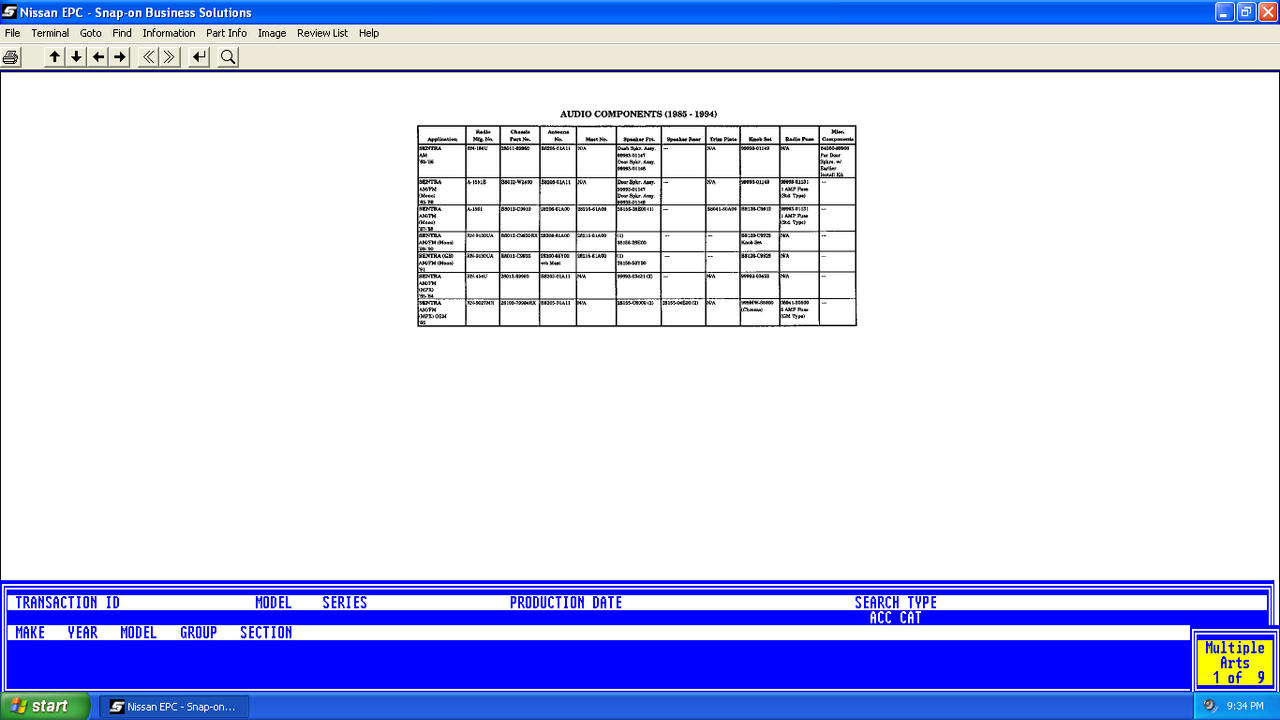Minimize the Nissan EPC window
The width and height of the screenshot is (1280, 720).
pyautogui.click(x=1225, y=12)
